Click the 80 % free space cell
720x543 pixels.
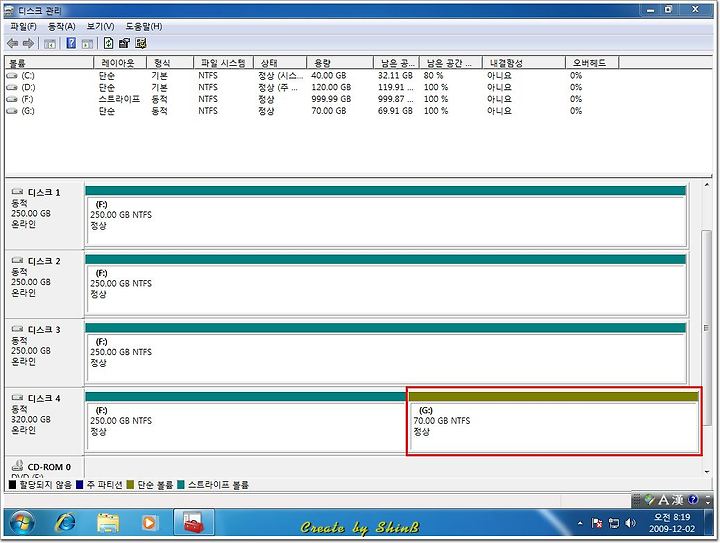(433, 76)
